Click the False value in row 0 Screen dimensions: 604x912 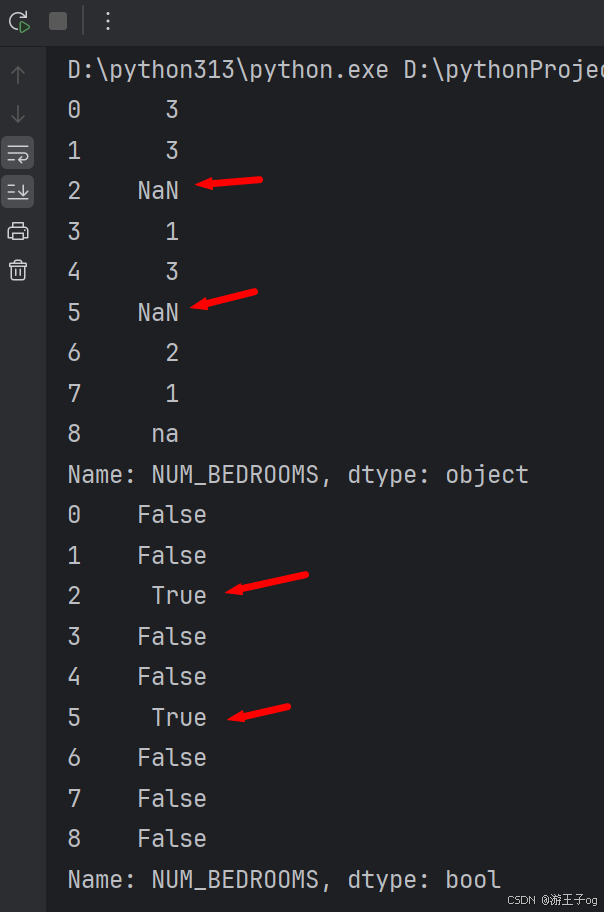coord(172,514)
